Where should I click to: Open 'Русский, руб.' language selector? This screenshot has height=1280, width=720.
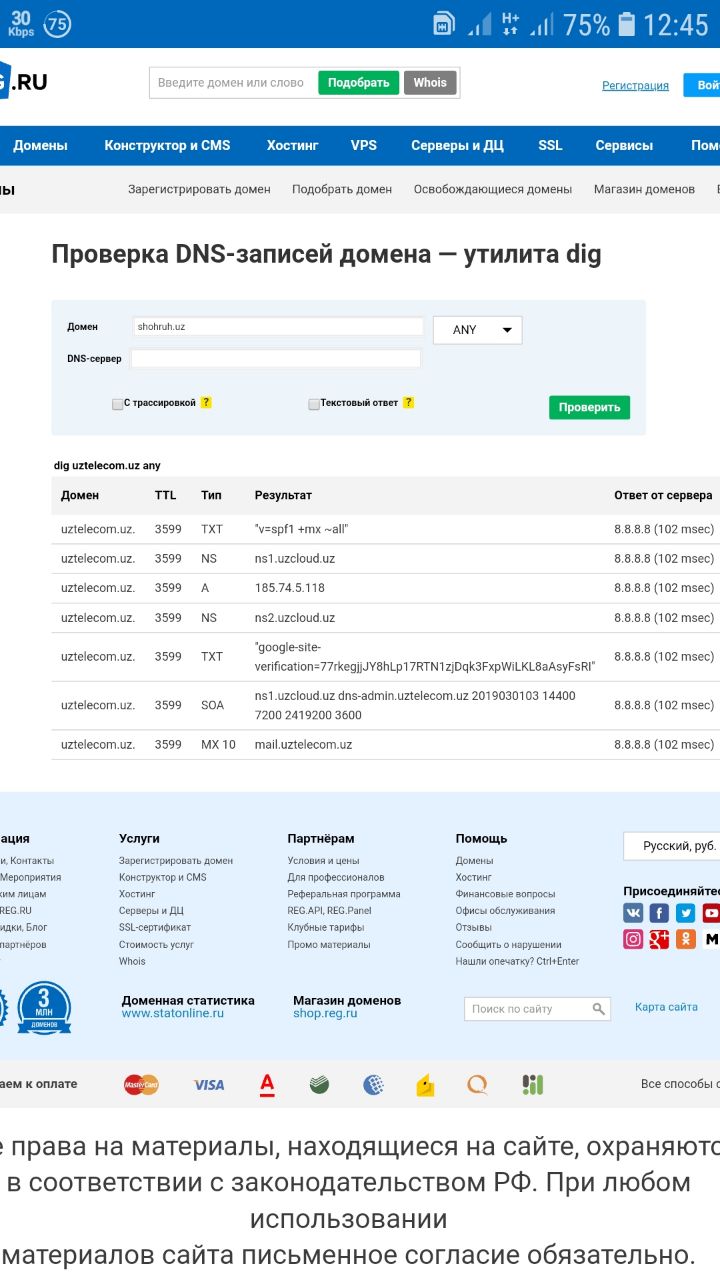pos(672,846)
